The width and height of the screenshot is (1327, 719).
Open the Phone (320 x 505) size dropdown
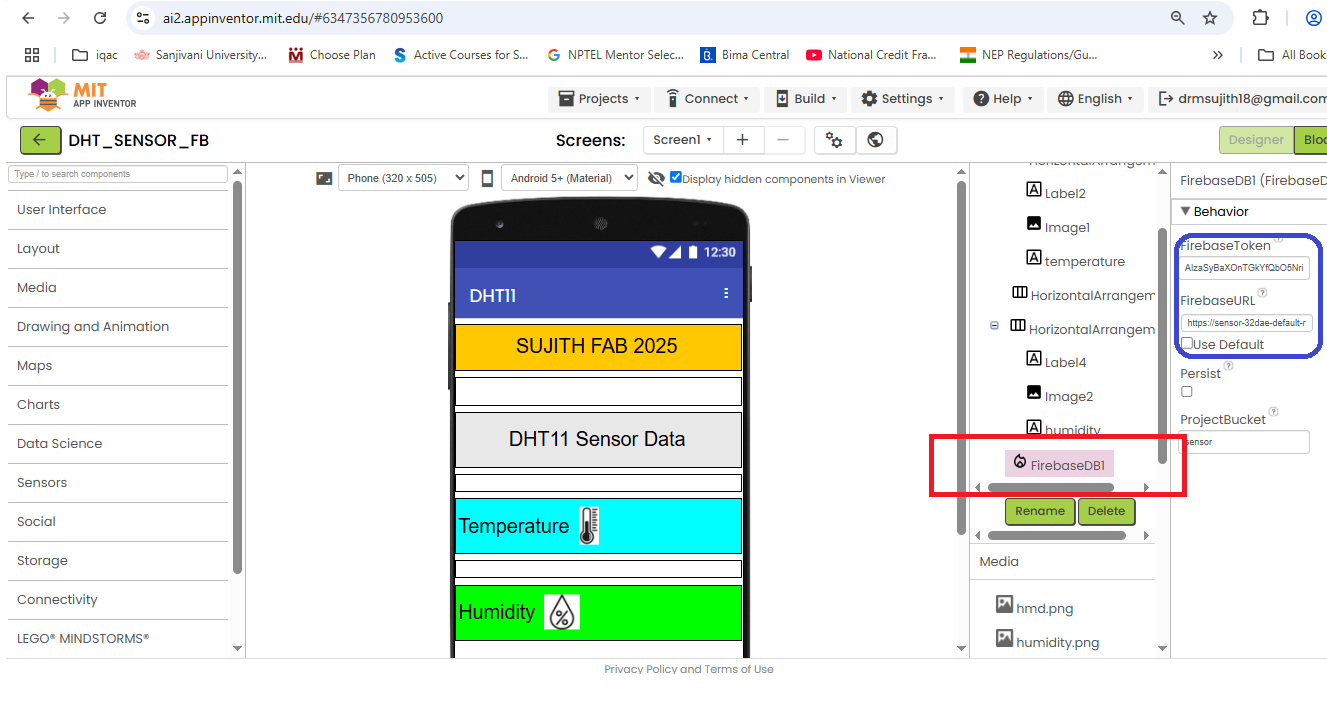(x=403, y=178)
